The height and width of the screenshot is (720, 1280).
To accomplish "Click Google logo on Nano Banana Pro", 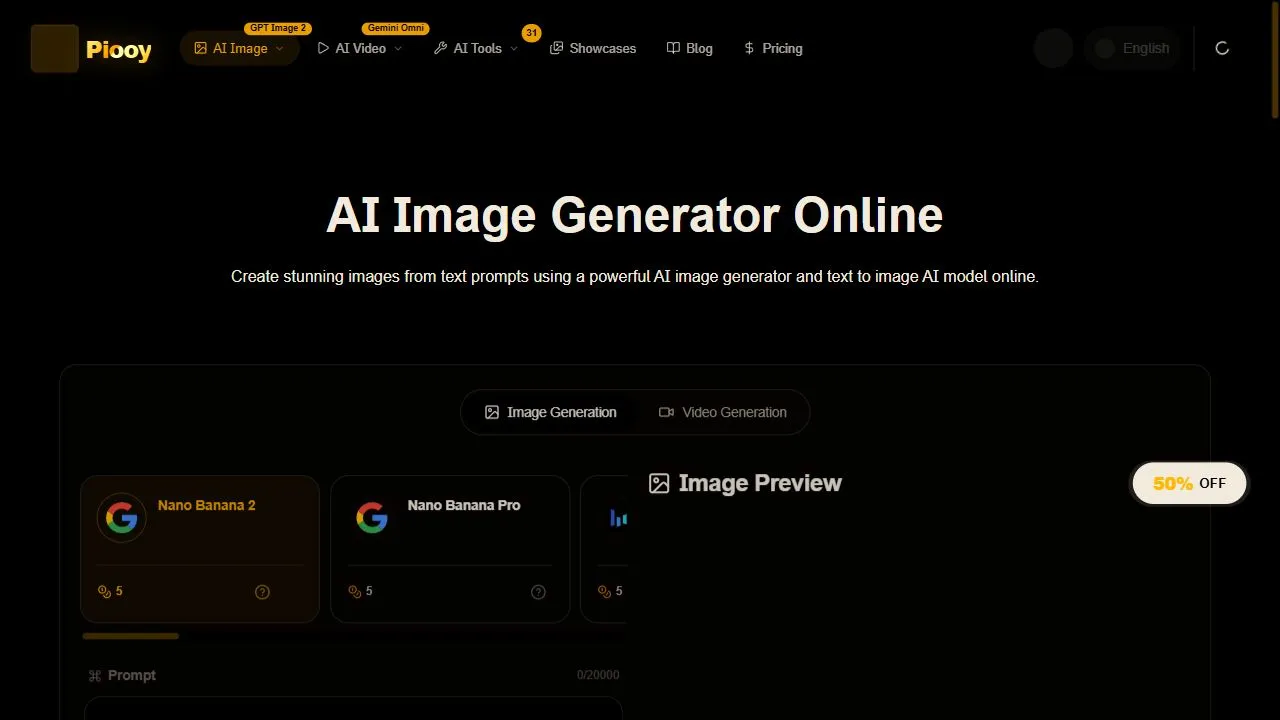I will pyautogui.click(x=372, y=518).
